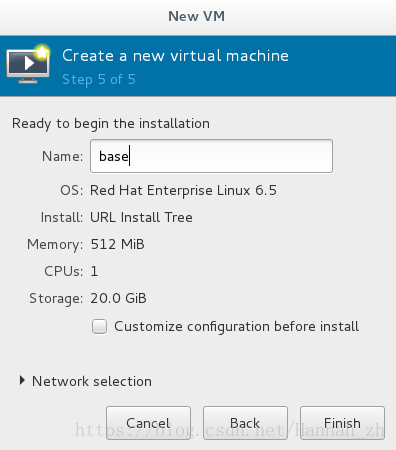
Task: Click the 512 MiB memory value
Action: tap(118, 244)
